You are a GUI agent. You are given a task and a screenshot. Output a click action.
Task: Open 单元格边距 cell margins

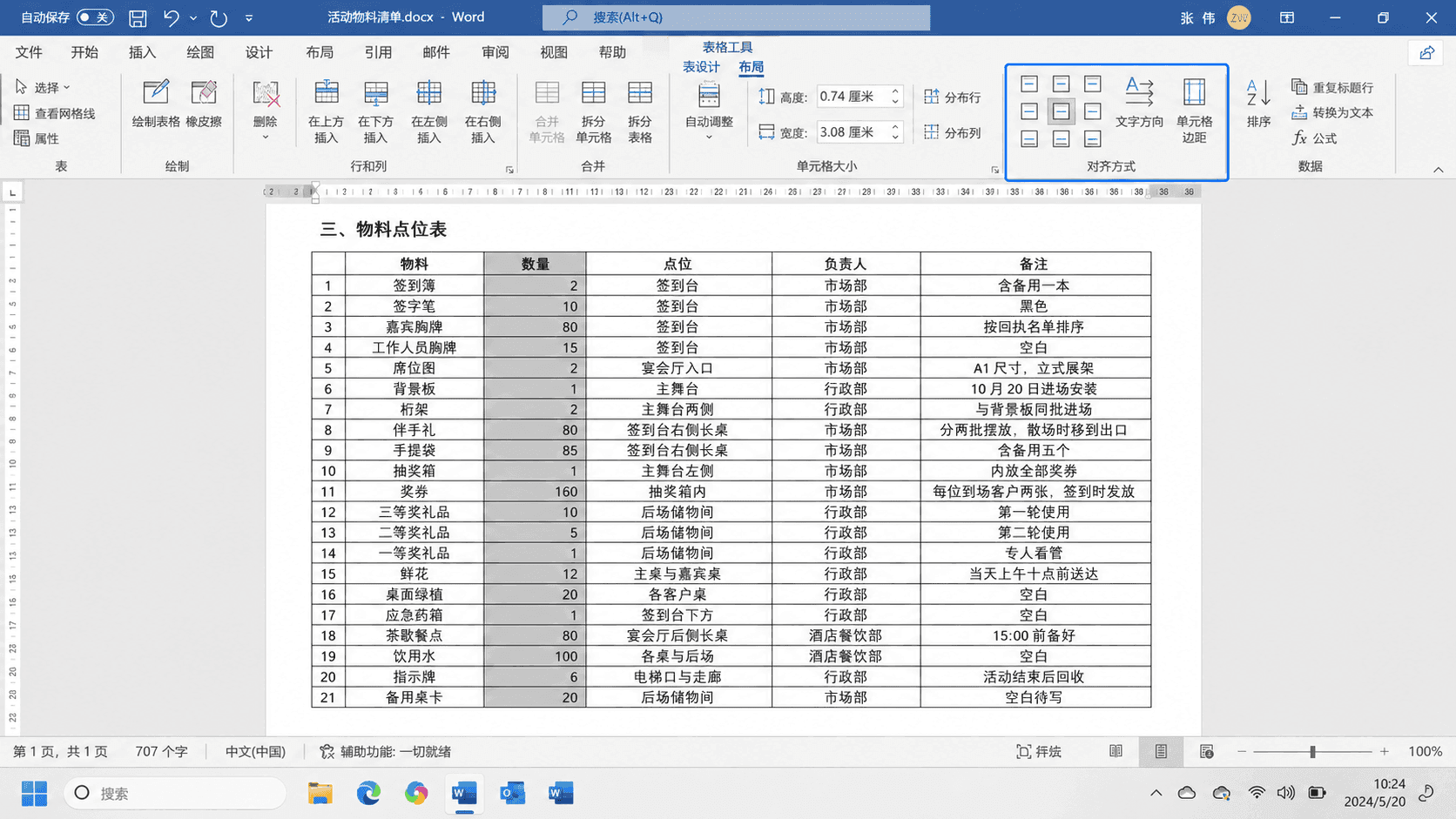(1194, 111)
